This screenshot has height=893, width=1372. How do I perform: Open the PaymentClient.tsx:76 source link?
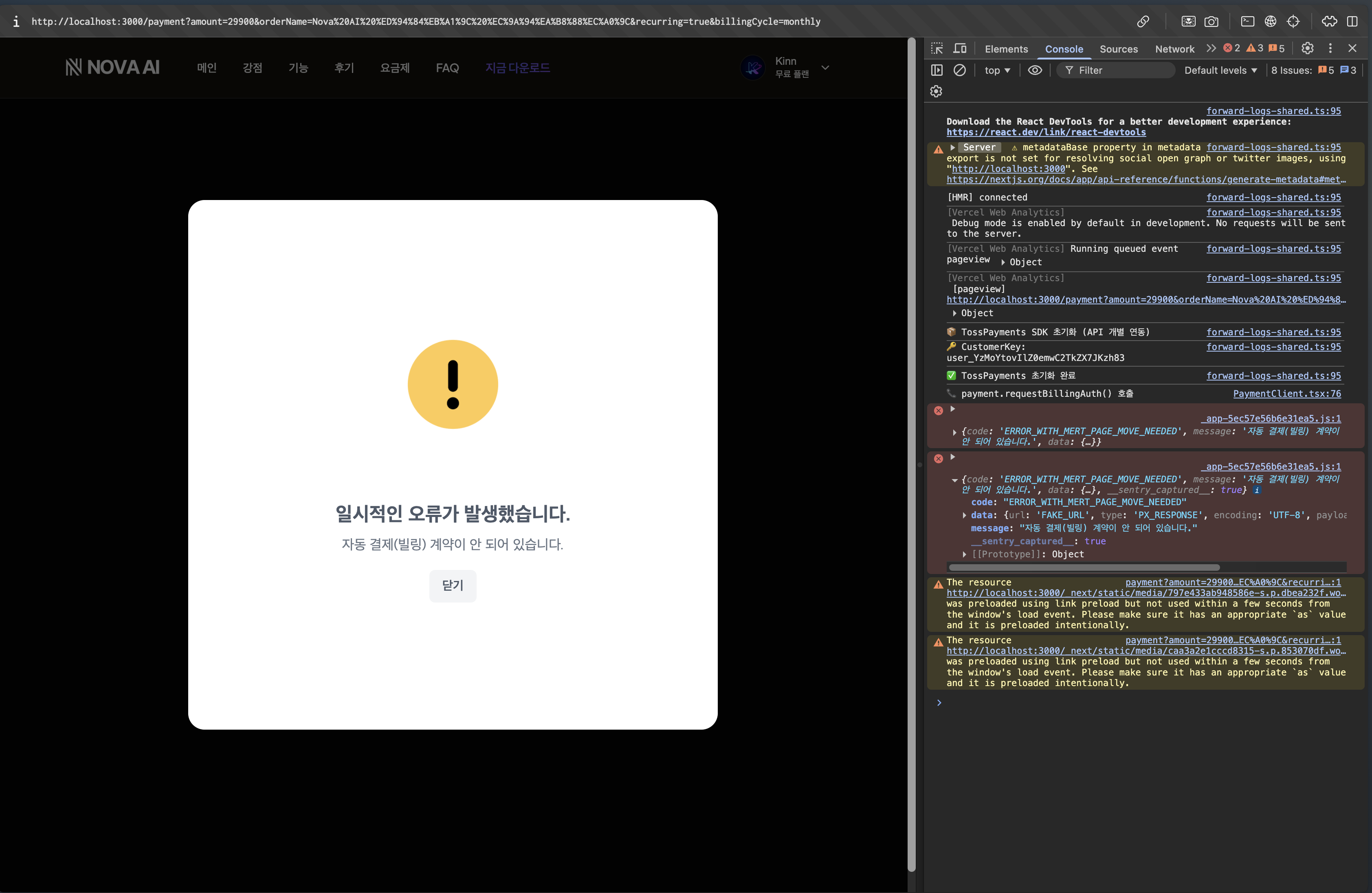(1287, 394)
